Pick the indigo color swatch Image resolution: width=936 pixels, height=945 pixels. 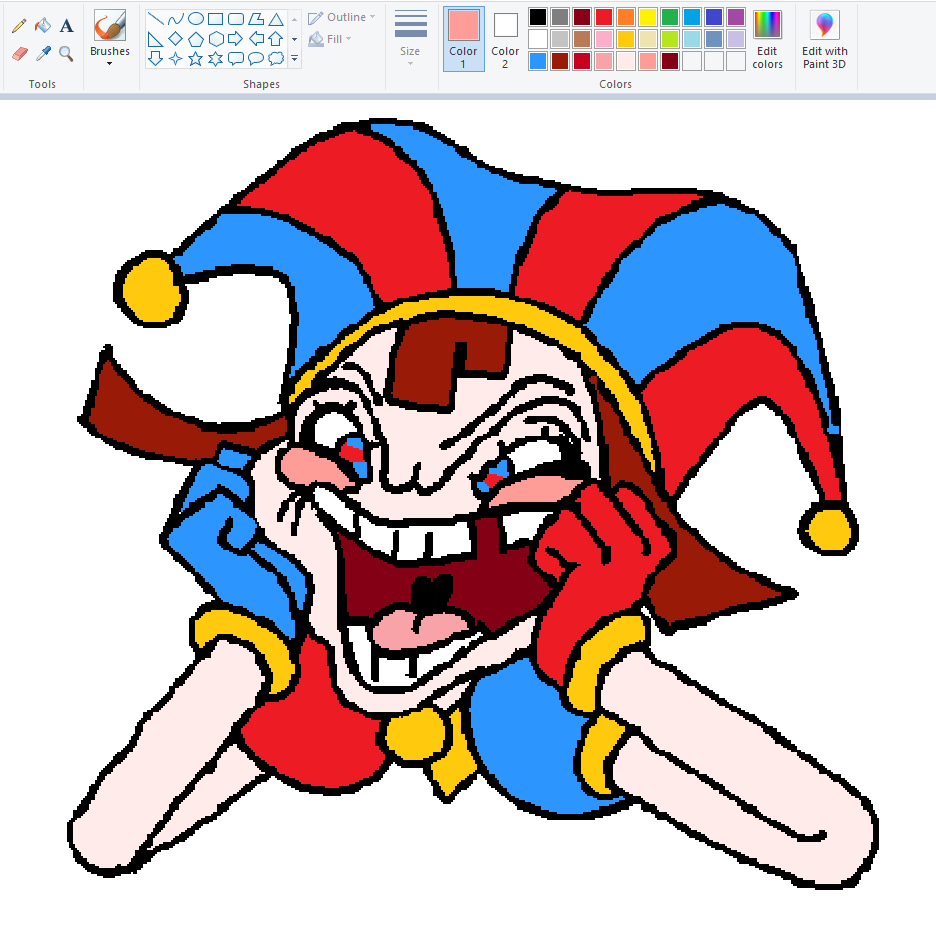714,17
